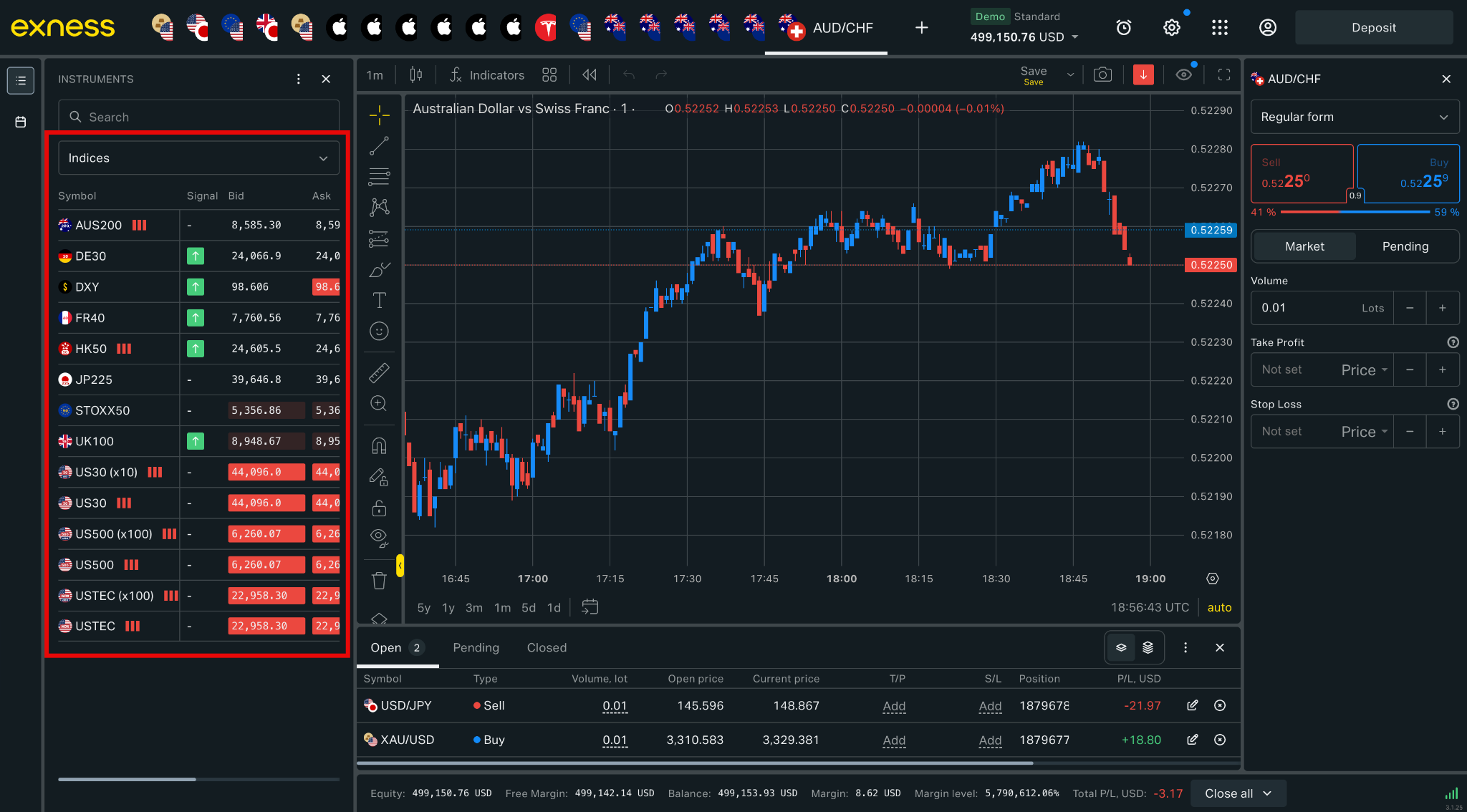Expand the Close all dropdown
Image resolution: width=1467 pixels, height=812 pixels.
pos(1238,793)
